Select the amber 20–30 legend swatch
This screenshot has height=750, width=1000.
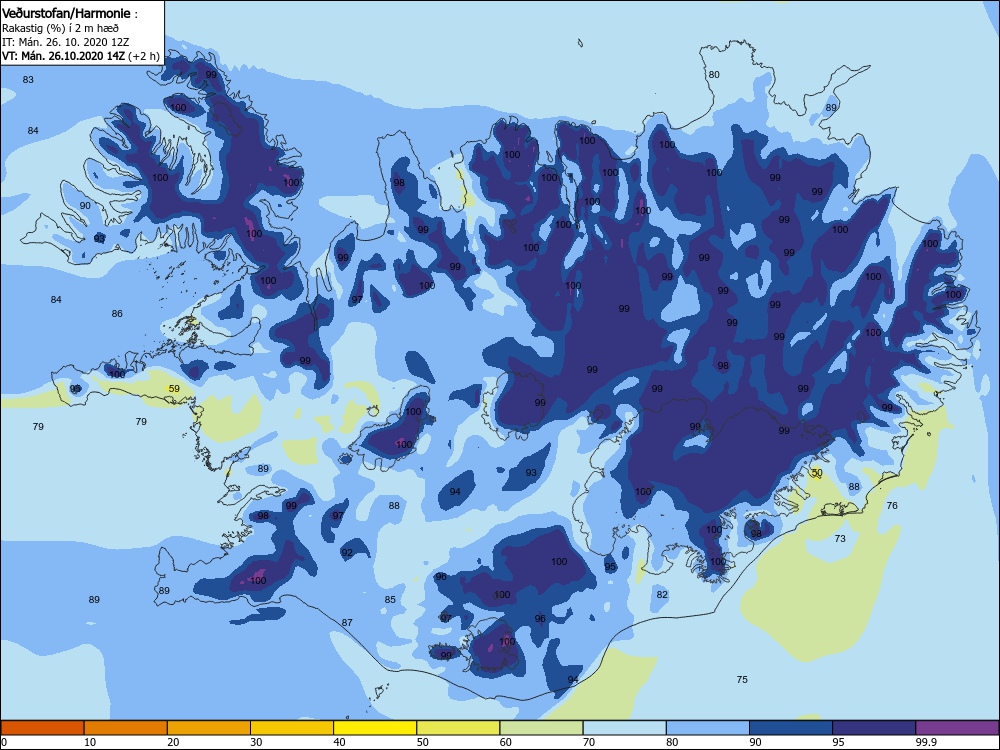209,728
